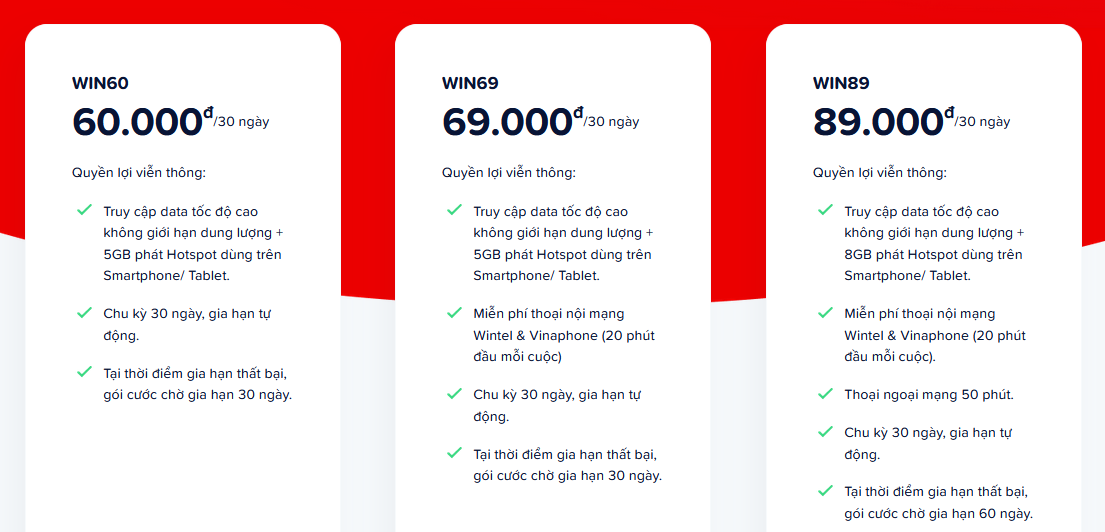Click 'Quyền lợi viễn thông' heading in WIN60 card
This screenshot has width=1105, height=532.
(139, 173)
